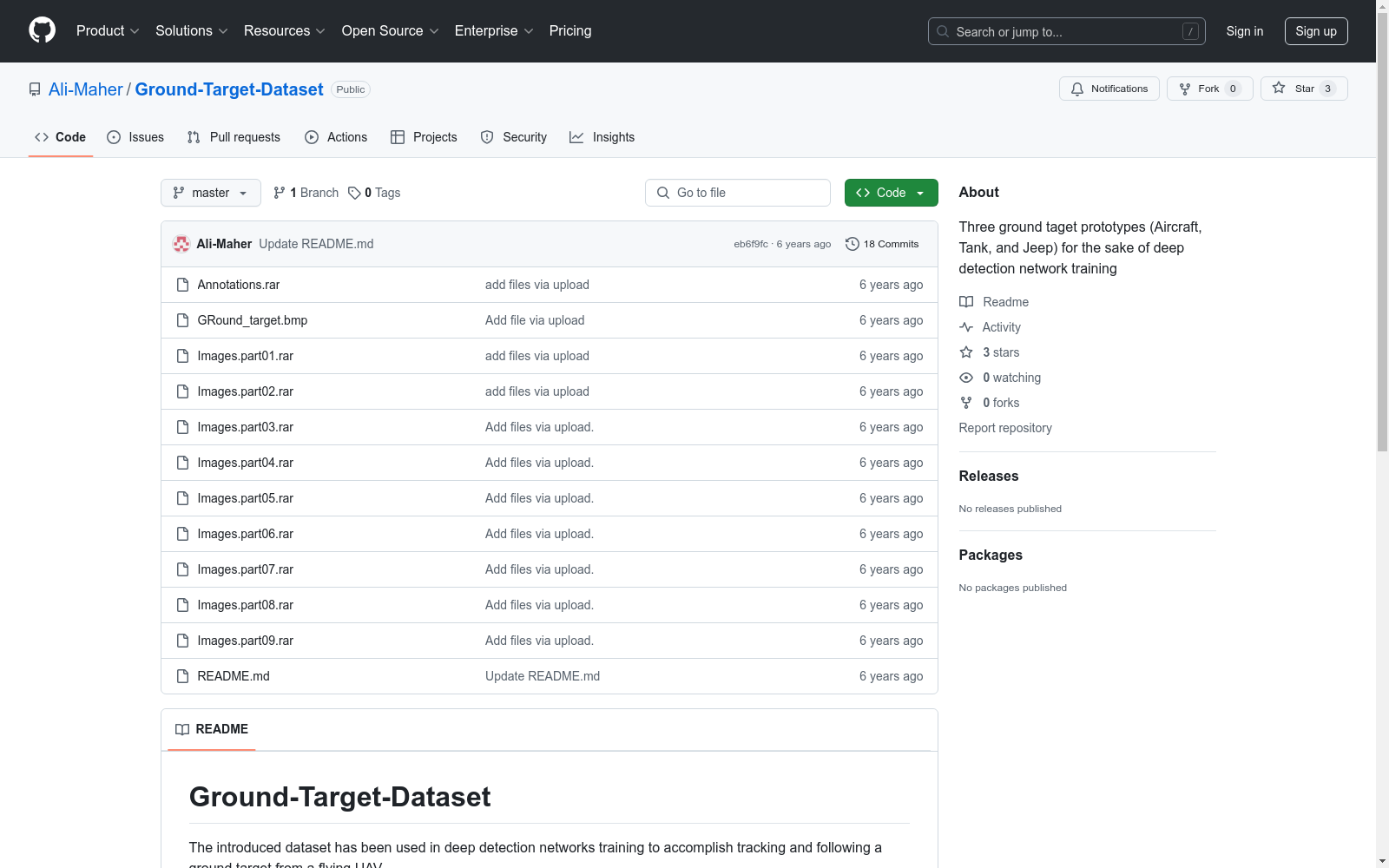
Task: Go to the Pricing page
Action: click(x=570, y=31)
